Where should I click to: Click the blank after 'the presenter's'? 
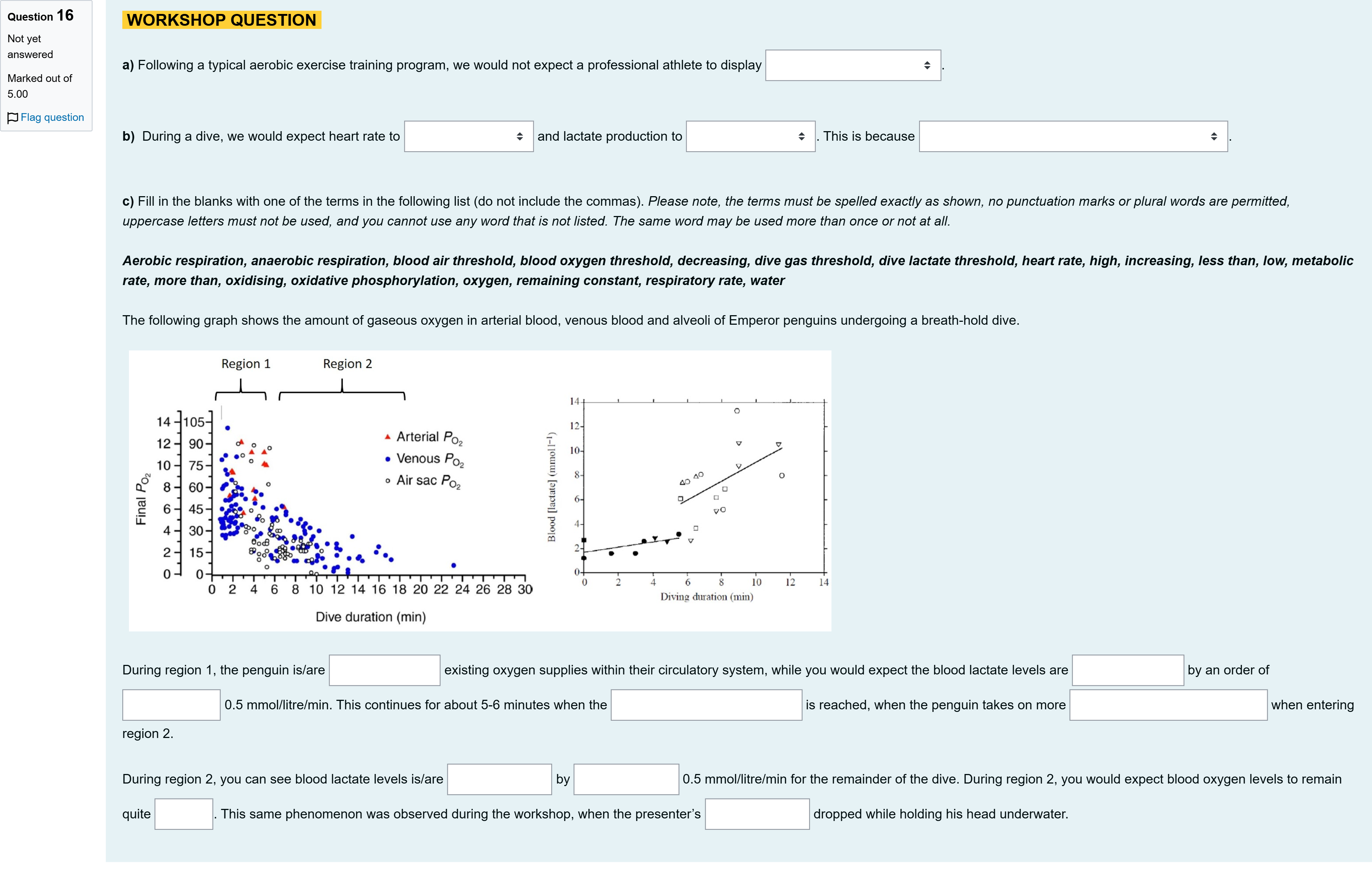[757, 814]
